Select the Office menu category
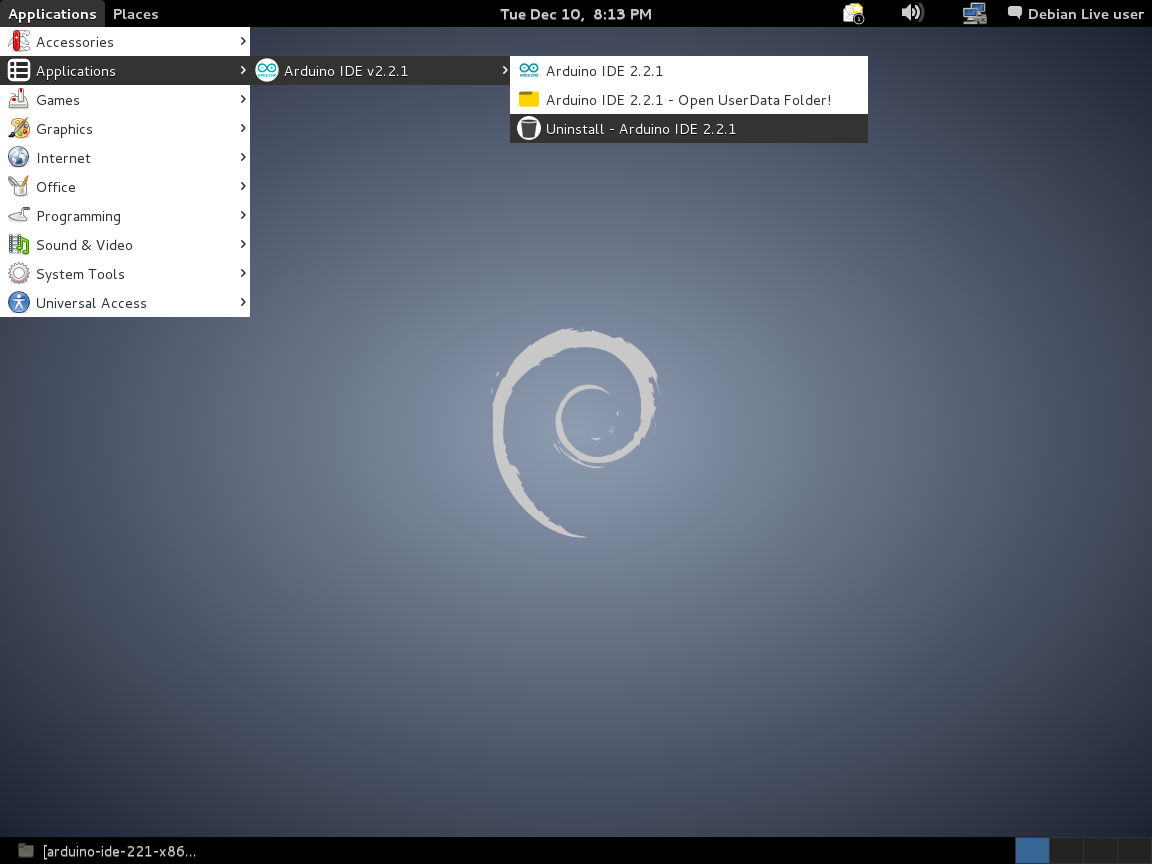Screen dimensions: 1152x864 pyautogui.click(x=56, y=187)
